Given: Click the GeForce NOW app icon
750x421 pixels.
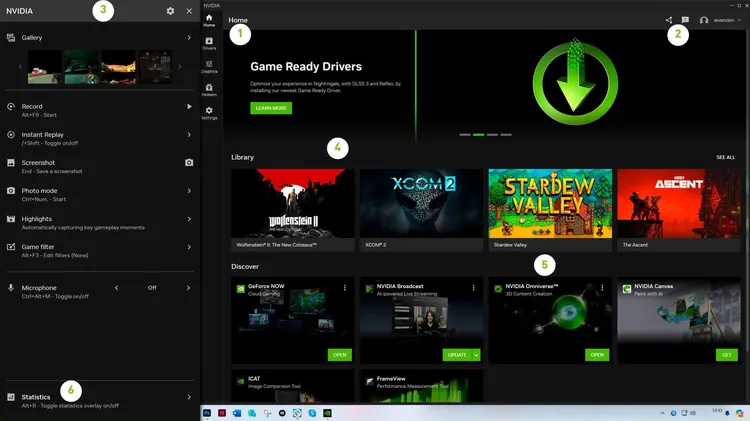Looking at the screenshot, I should click(x=241, y=289).
